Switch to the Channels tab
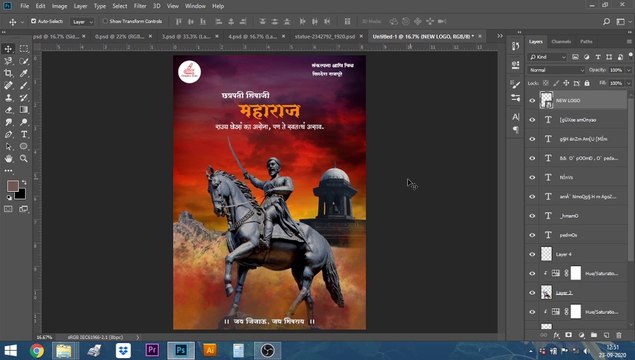 561,41
